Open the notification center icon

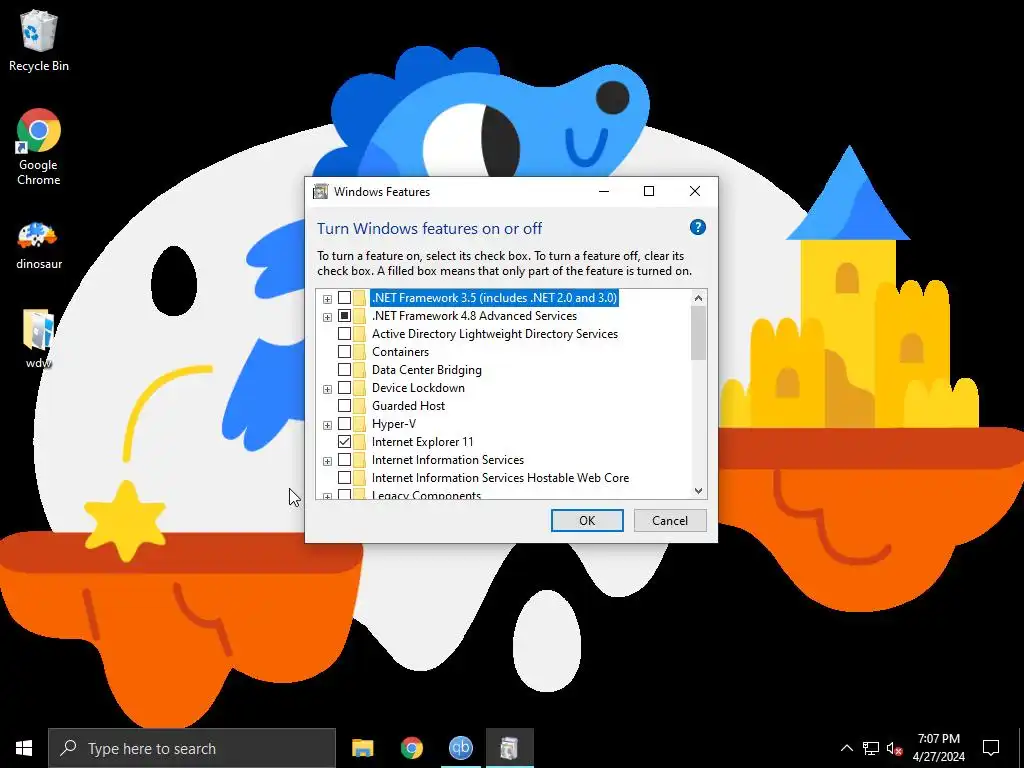[x=991, y=748]
